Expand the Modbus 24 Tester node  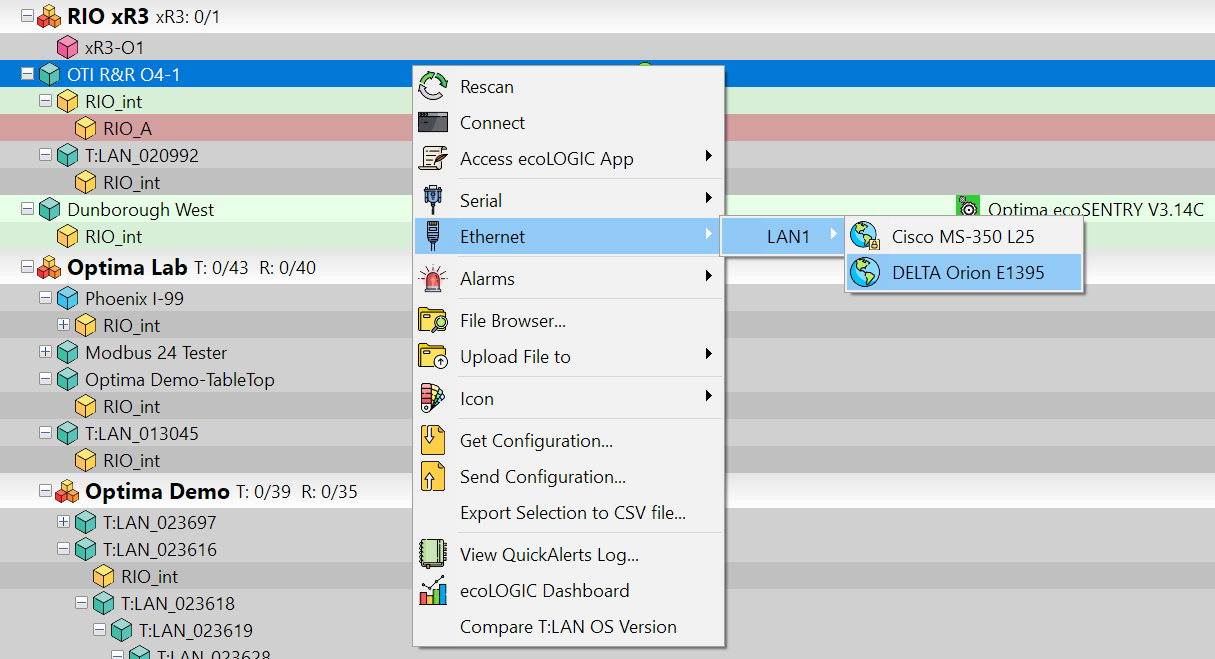click(45, 353)
